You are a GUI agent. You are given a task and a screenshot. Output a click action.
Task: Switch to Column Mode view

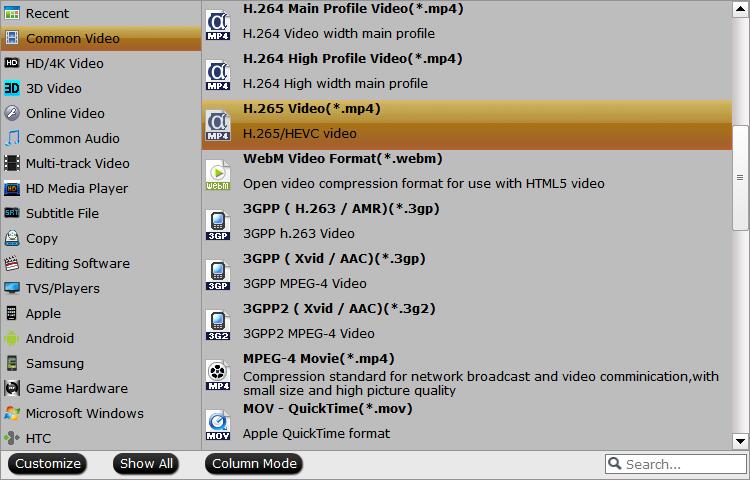pos(255,464)
